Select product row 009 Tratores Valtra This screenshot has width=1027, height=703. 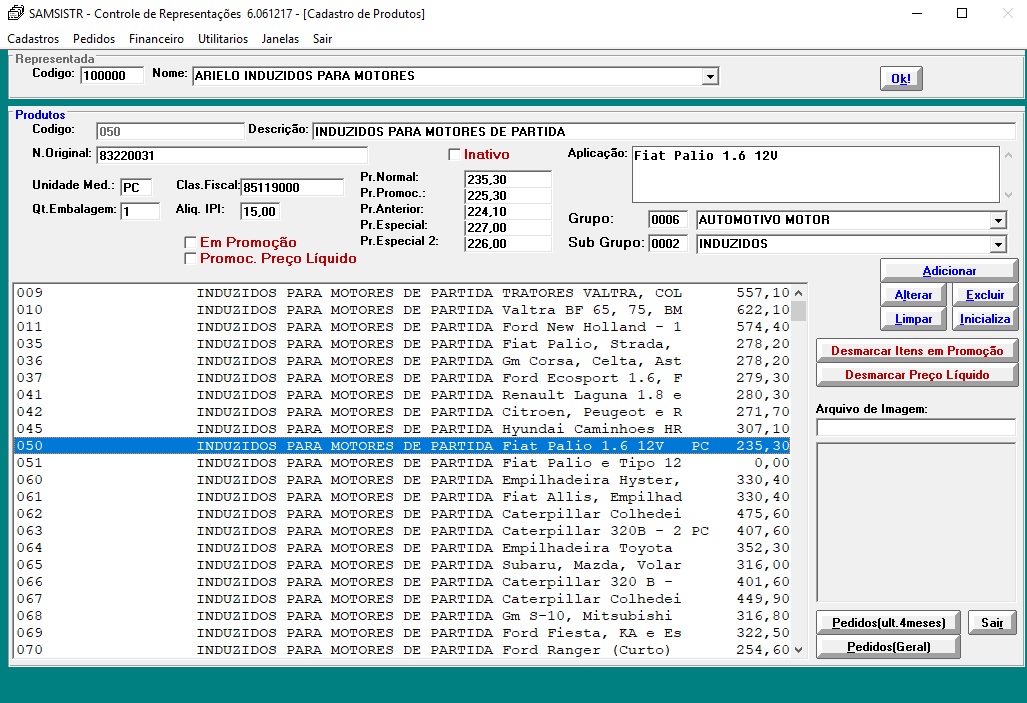tap(402, 293)
